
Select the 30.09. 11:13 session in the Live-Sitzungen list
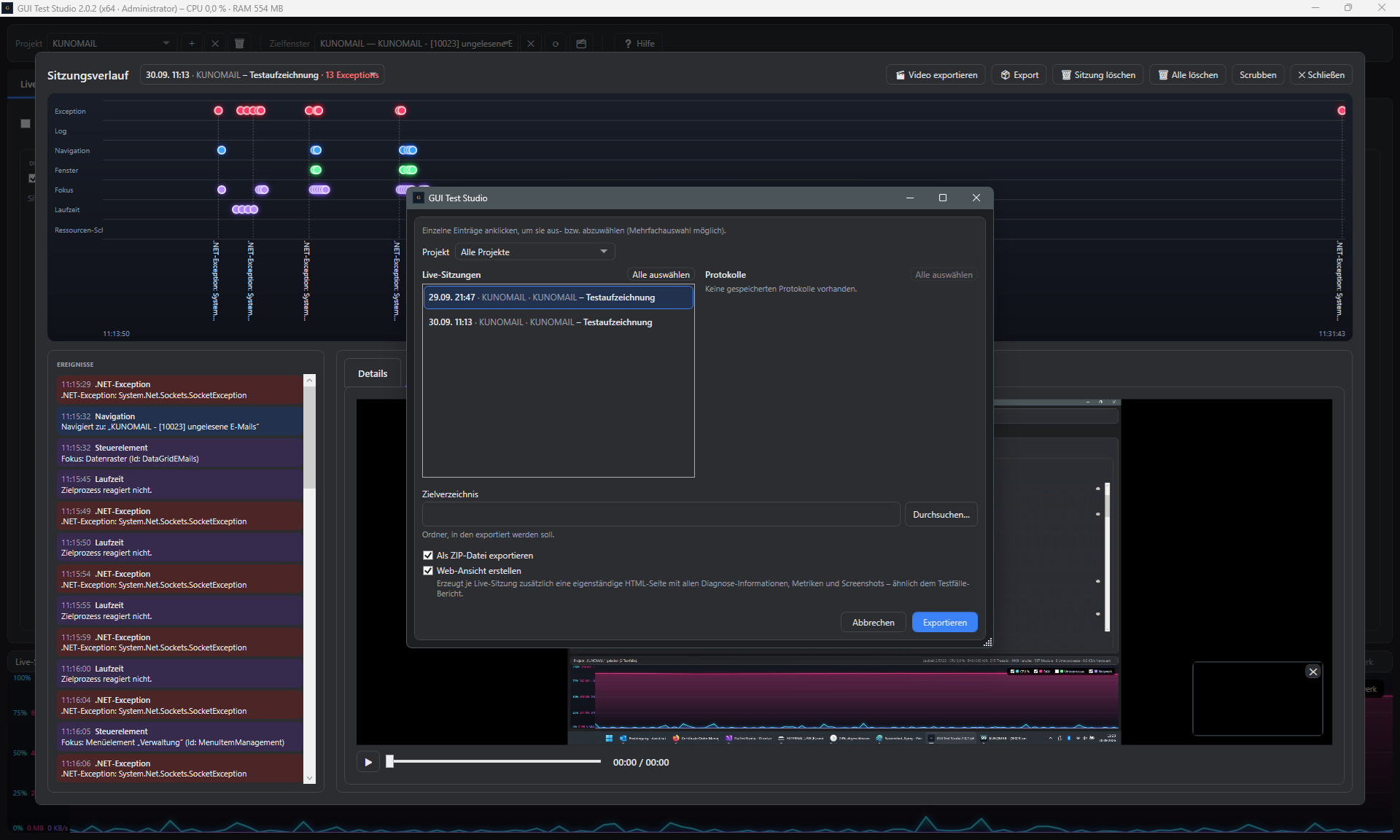558,322
